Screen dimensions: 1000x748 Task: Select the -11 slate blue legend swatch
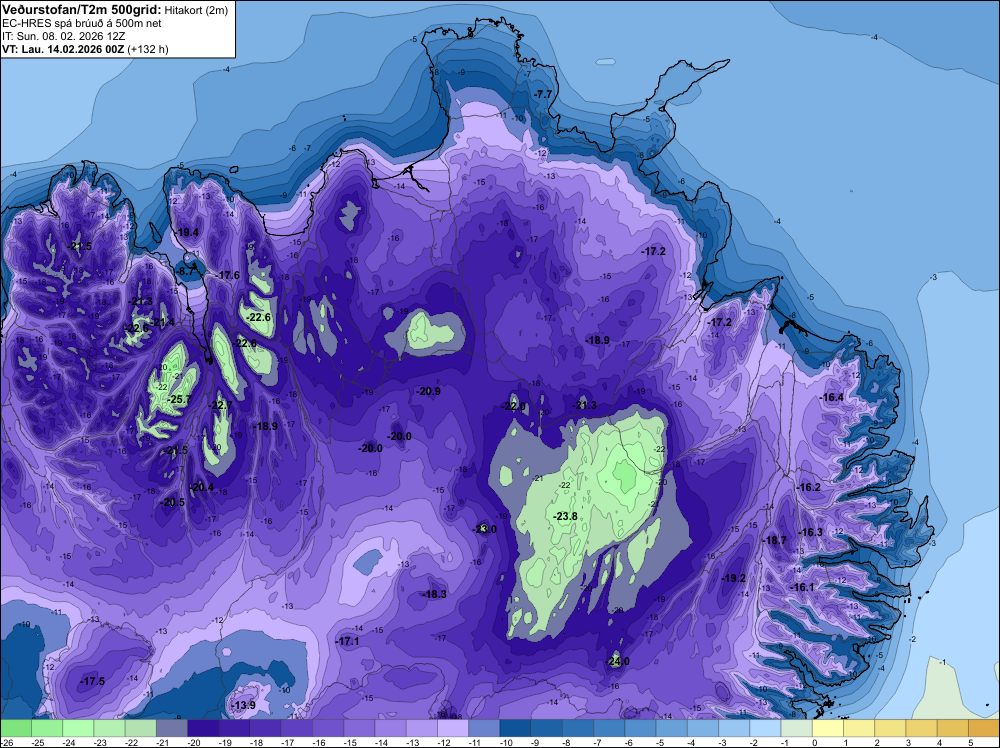[484, 728]
